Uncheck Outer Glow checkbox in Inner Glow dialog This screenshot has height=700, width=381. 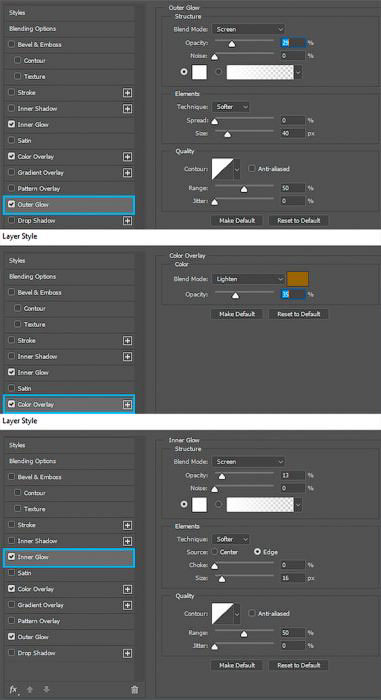(x=12, y=637)
